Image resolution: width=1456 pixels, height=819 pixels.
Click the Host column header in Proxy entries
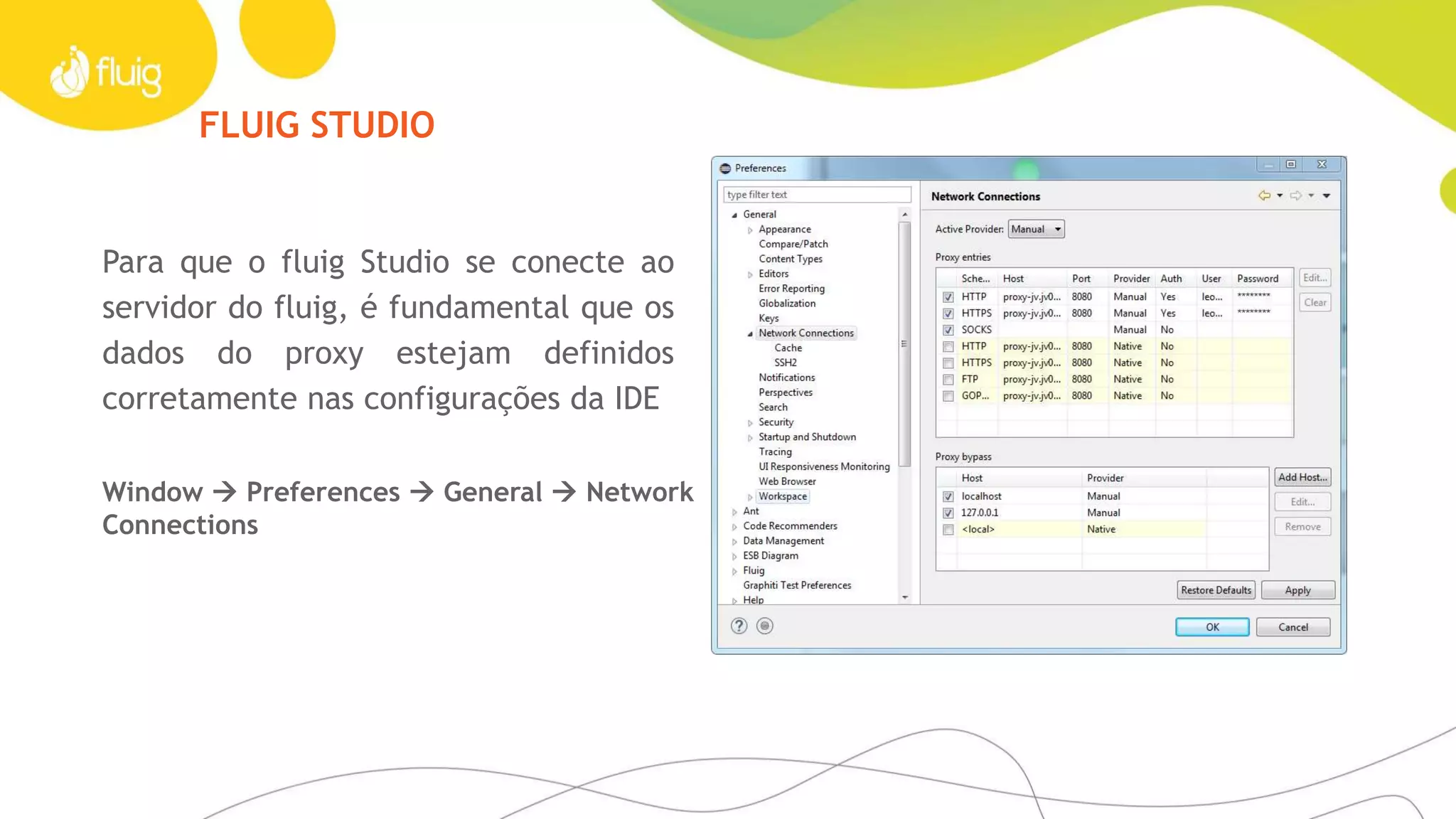click(1032, 279)
